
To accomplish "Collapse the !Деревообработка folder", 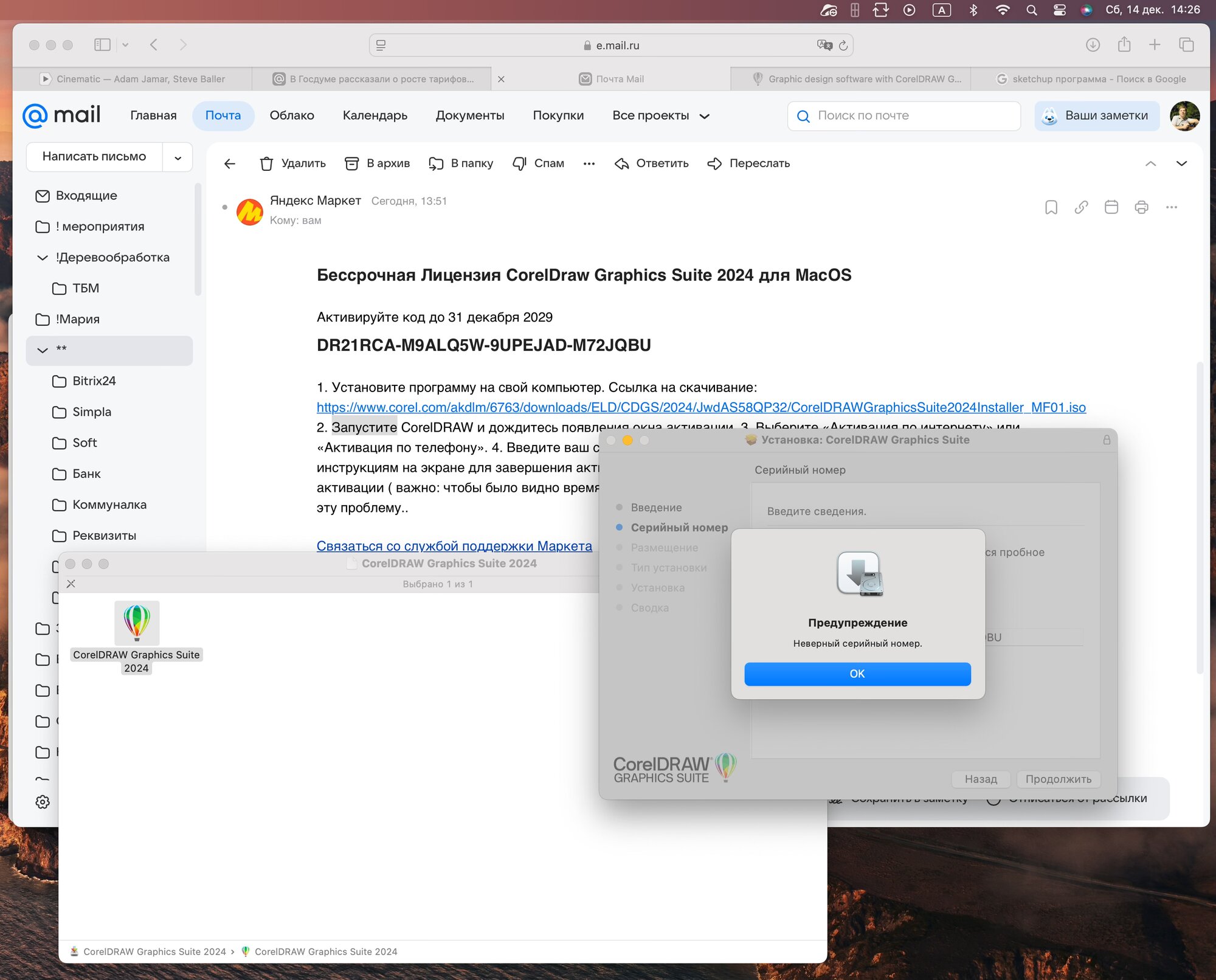I will tap(43, 258).
